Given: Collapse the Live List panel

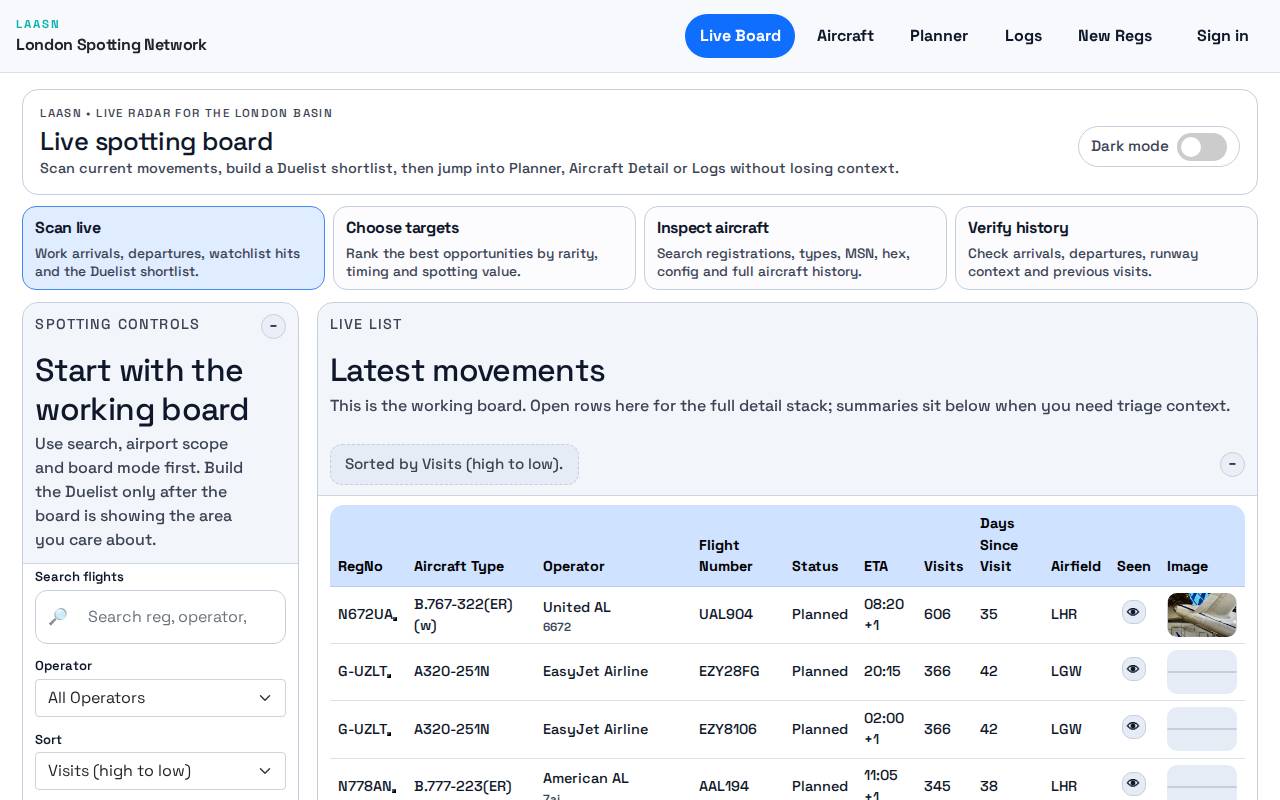Looking at the screenshot, I should pyautogui.click(x=1232, y=464).
